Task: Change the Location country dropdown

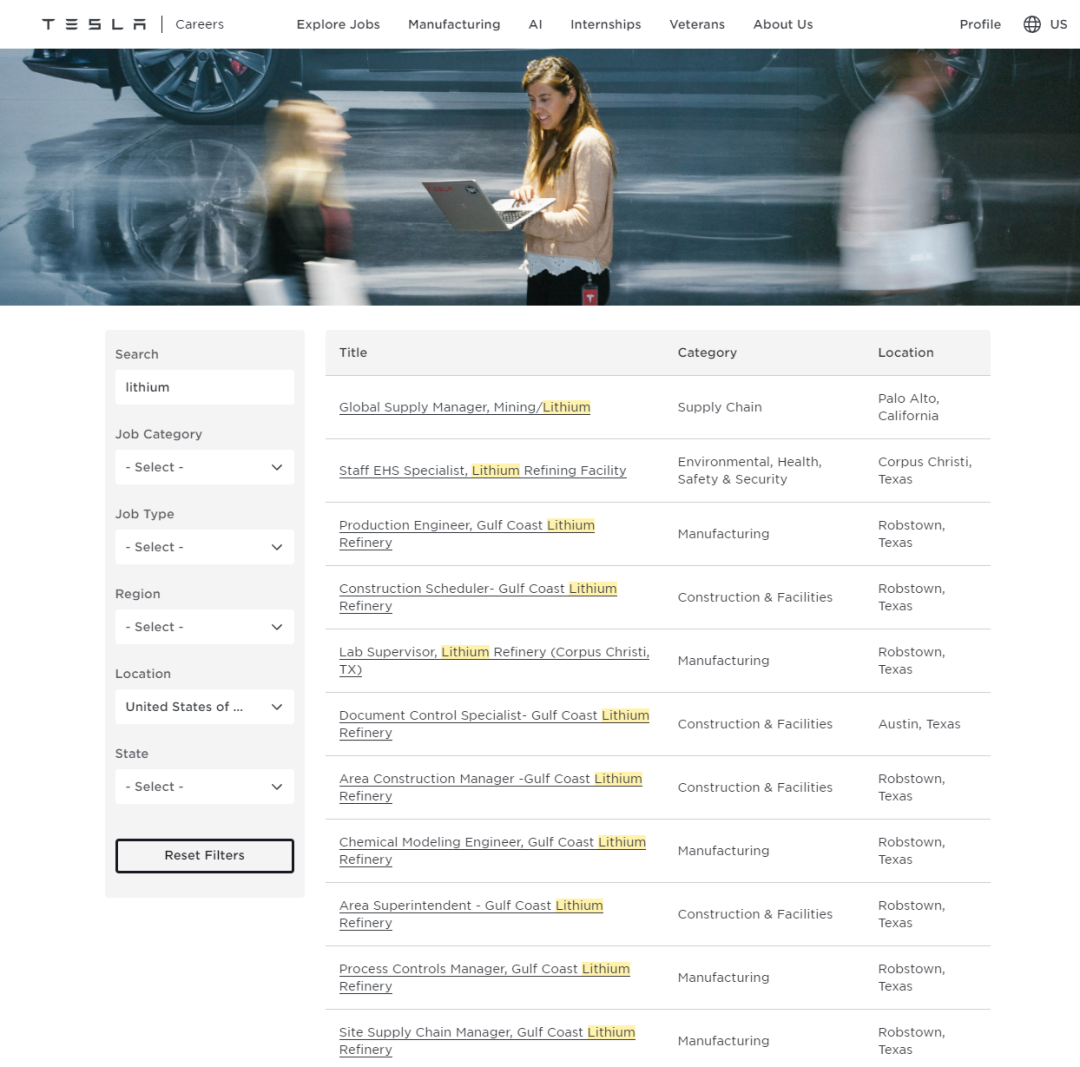Action: 204,707
